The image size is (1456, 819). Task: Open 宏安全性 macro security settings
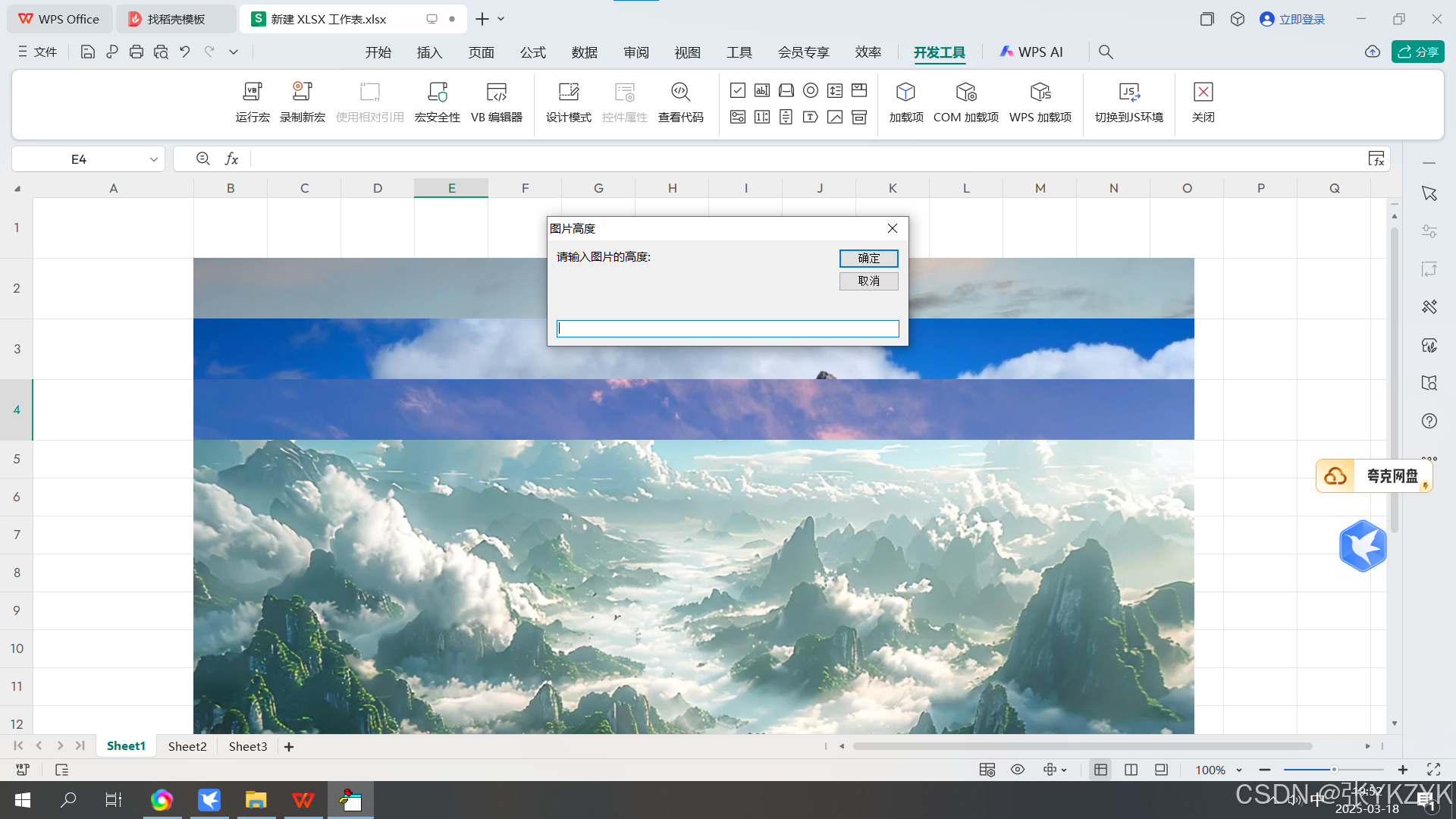coord(438,93)
